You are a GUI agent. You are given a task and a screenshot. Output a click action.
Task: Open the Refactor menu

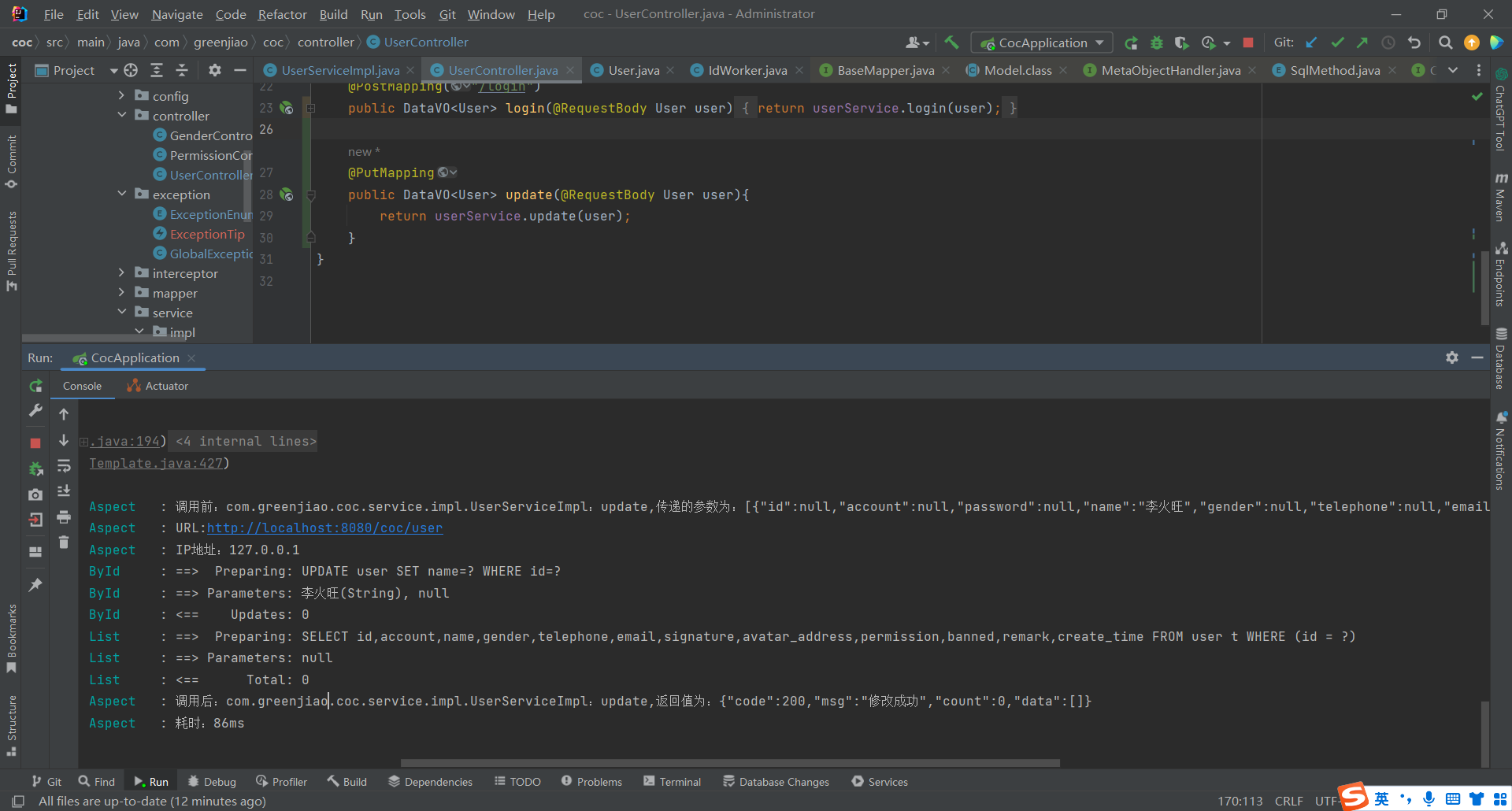282,14
